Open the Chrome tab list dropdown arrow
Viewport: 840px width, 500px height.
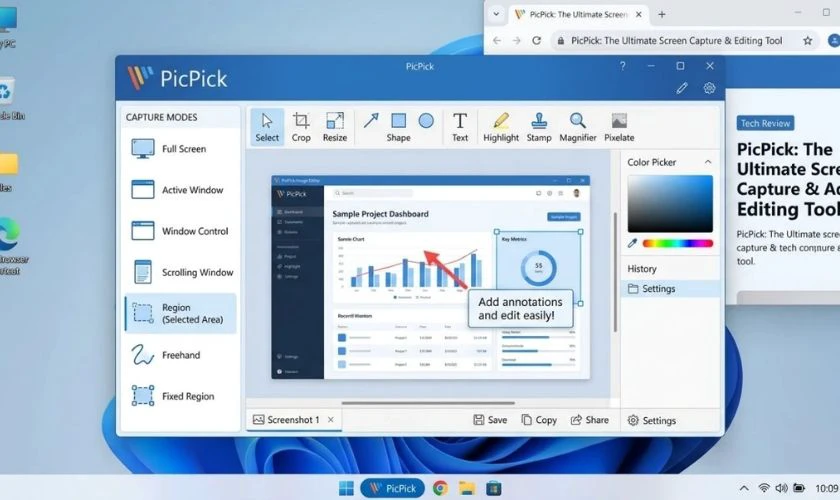click(x=496, y=14)
